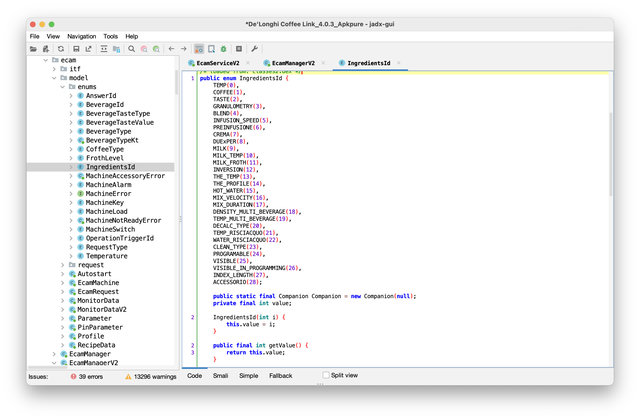Open the Navigation menu
This screenshot has width=640, height=420.
82,36
